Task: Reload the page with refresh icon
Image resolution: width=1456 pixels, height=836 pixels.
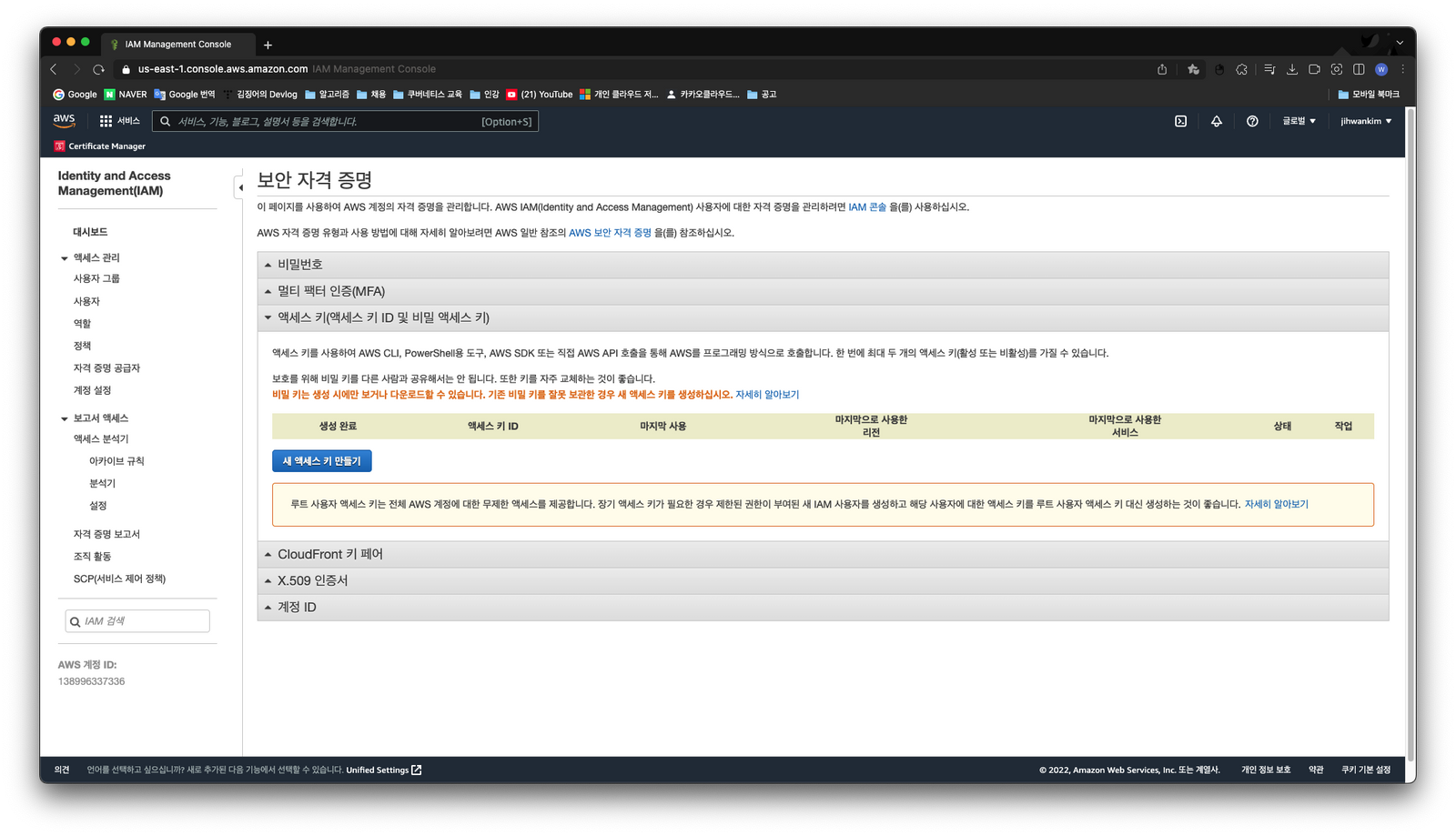Action: tap(99, 69)
